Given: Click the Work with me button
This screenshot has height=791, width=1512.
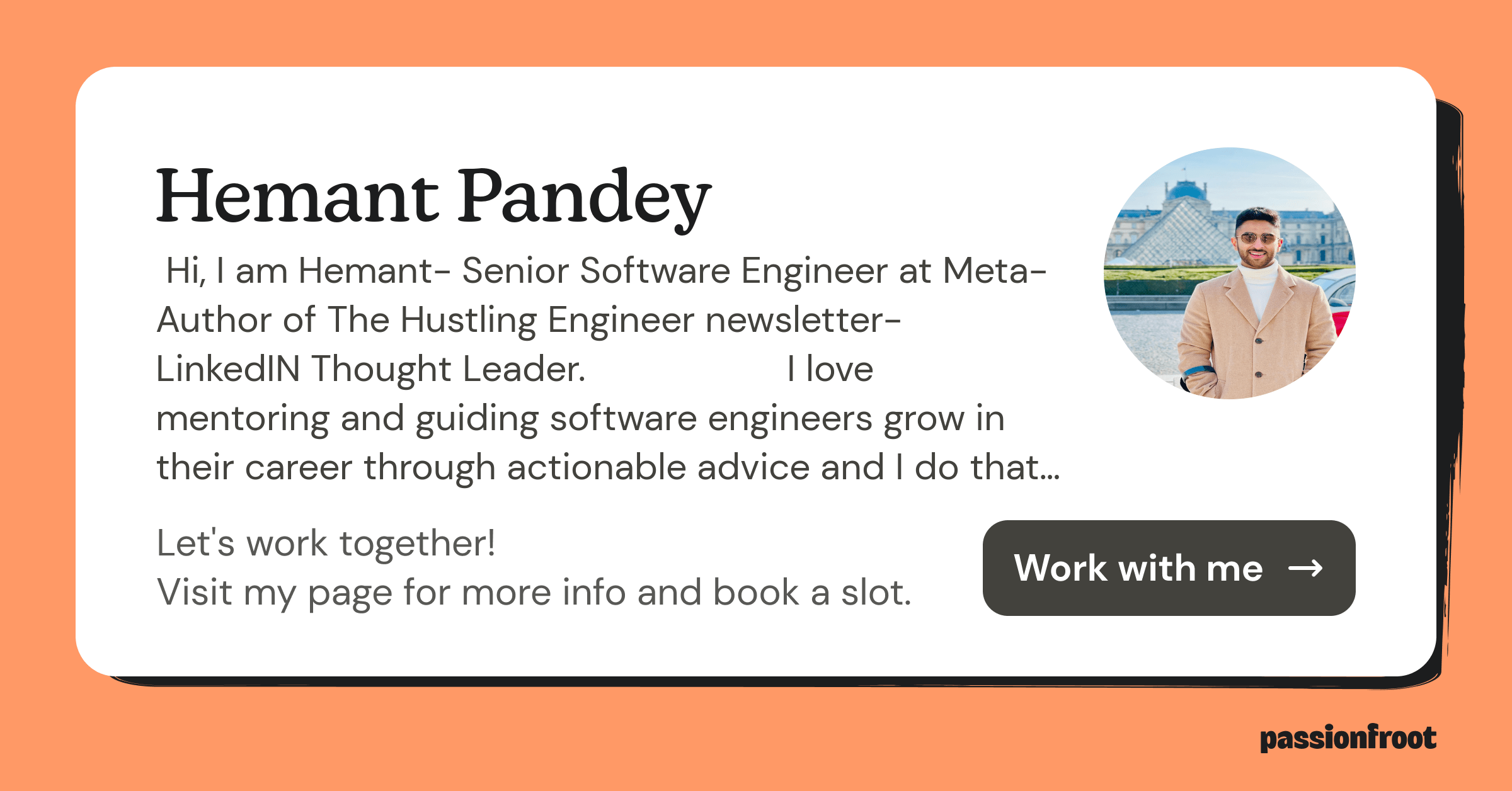Looking at the screenshot, I should [1168, 567].
